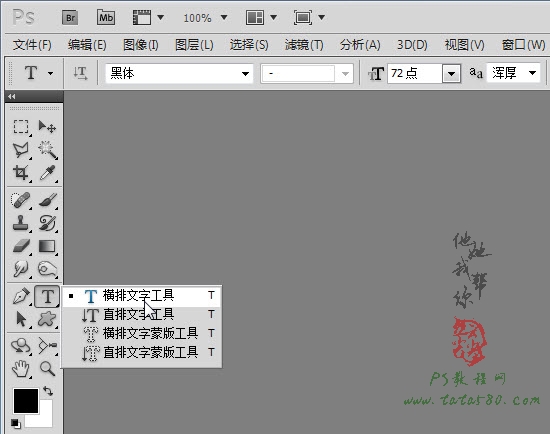
Task: Open the 图像(I) menu
Action: click(x=141, y=45)
